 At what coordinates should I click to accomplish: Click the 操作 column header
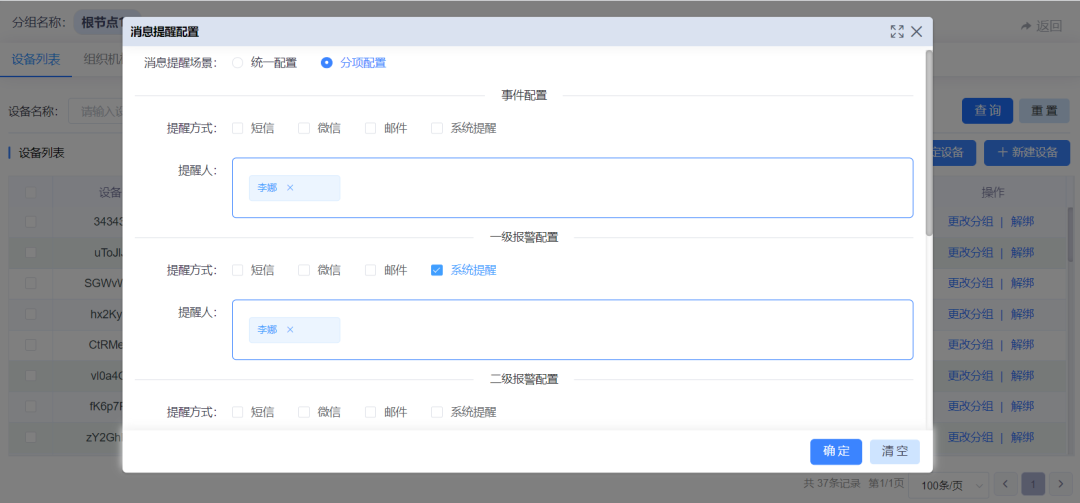pos(993,192)
